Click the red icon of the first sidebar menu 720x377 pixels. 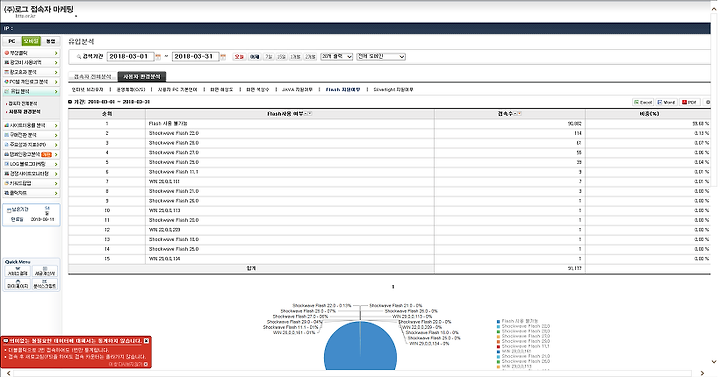(6, 53)
